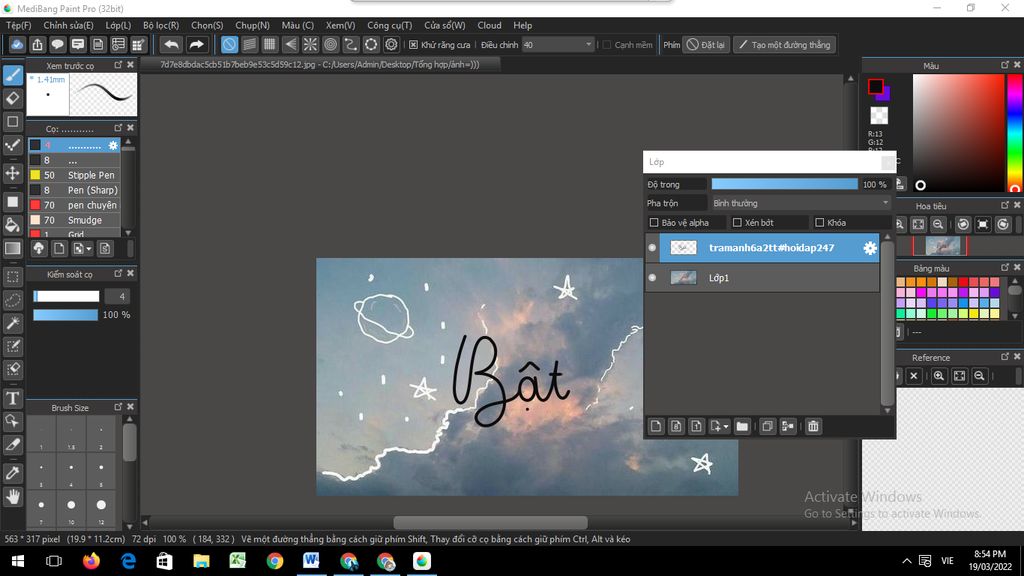Select the Eraser tool in left toolbar

pyautogui.click(x=13, y=98)
